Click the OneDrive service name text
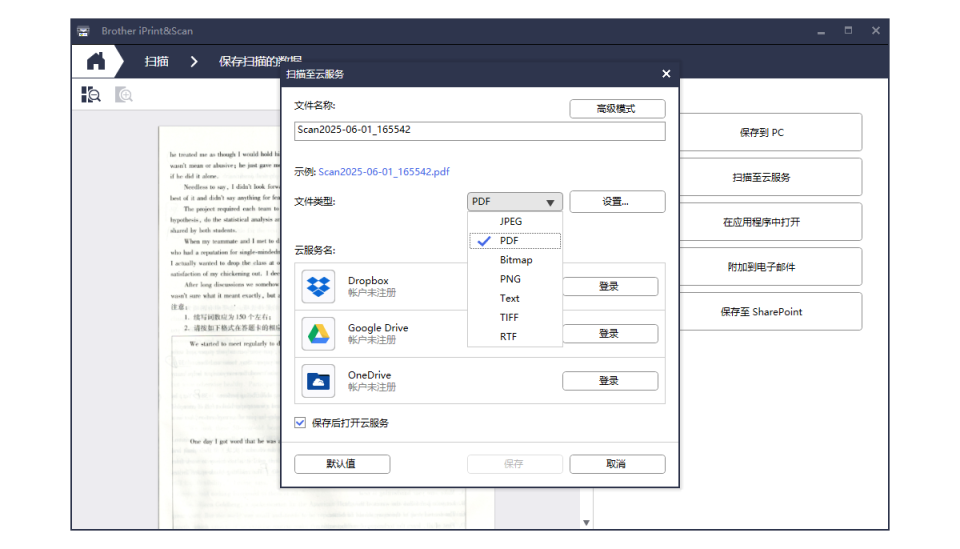 (x=369, y=375)
